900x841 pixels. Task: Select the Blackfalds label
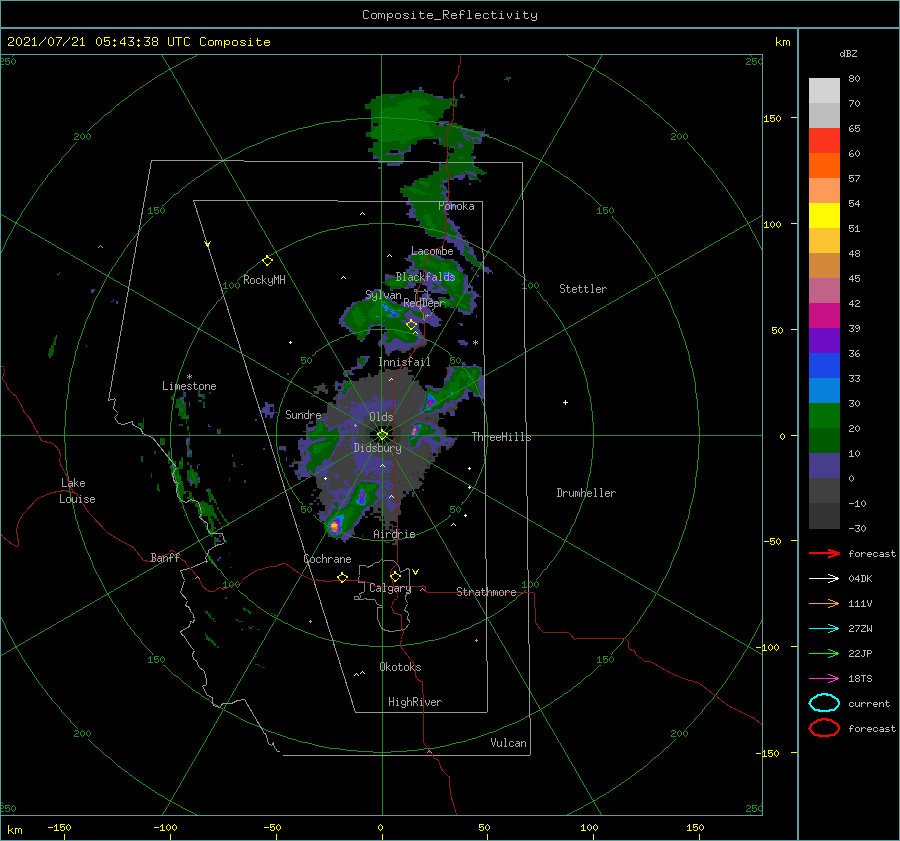[x=425, y=277]
